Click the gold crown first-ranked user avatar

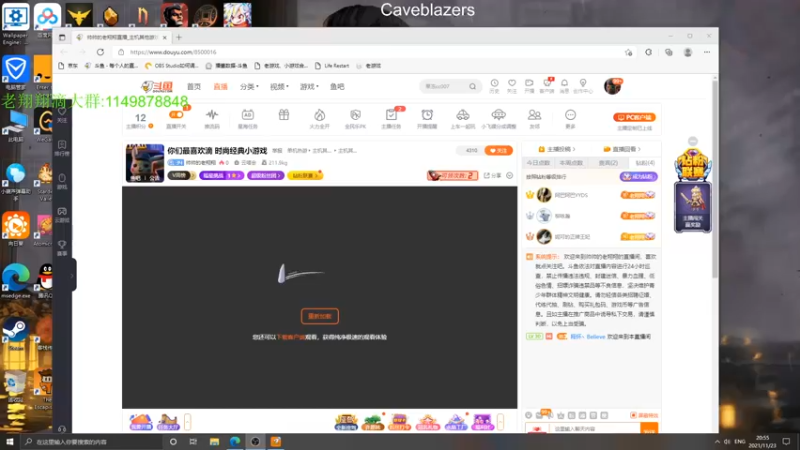544,195
